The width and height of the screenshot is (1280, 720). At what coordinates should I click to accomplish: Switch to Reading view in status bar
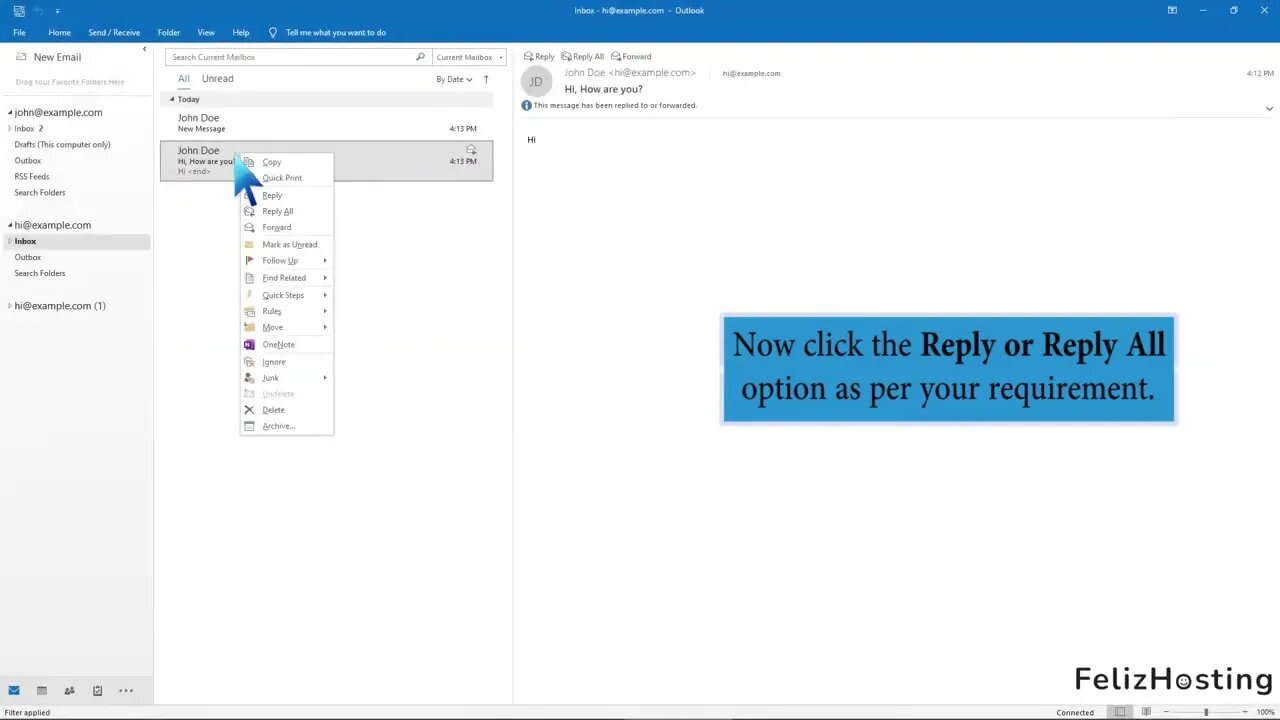point(1145,712)
